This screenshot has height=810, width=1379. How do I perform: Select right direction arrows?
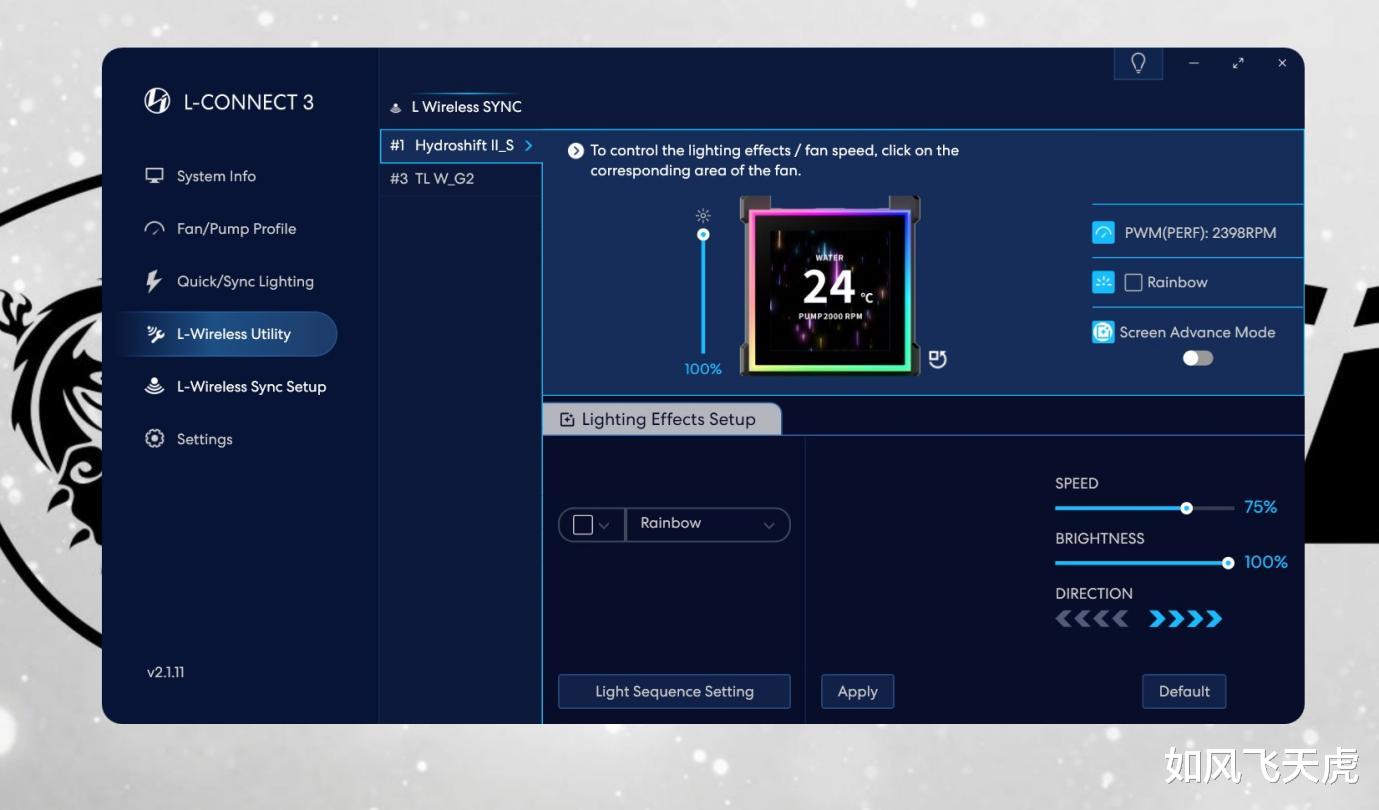point(1185,619)
